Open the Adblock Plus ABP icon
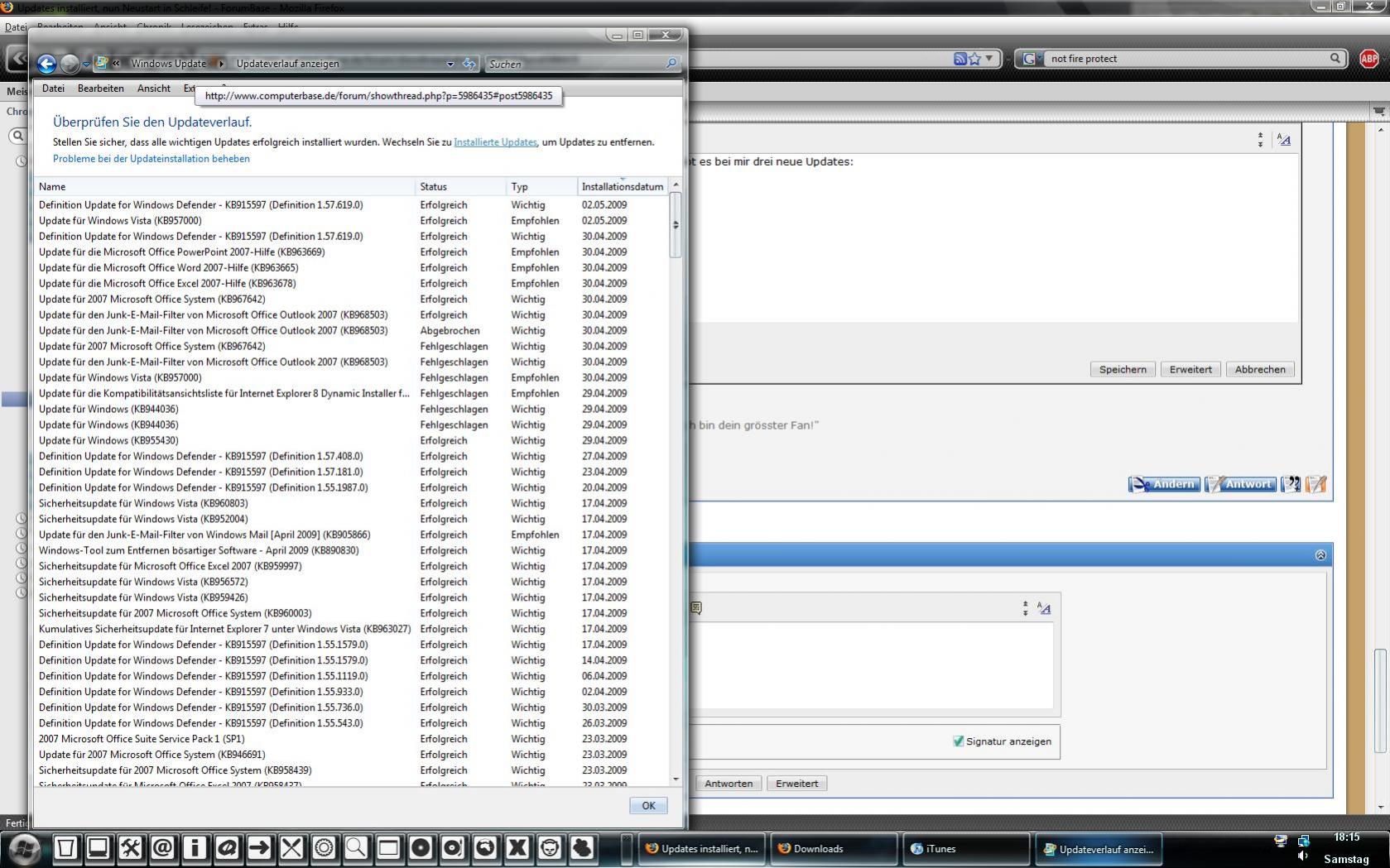Viewport: 1390px width, 868px height. [x=1369, y=59]
